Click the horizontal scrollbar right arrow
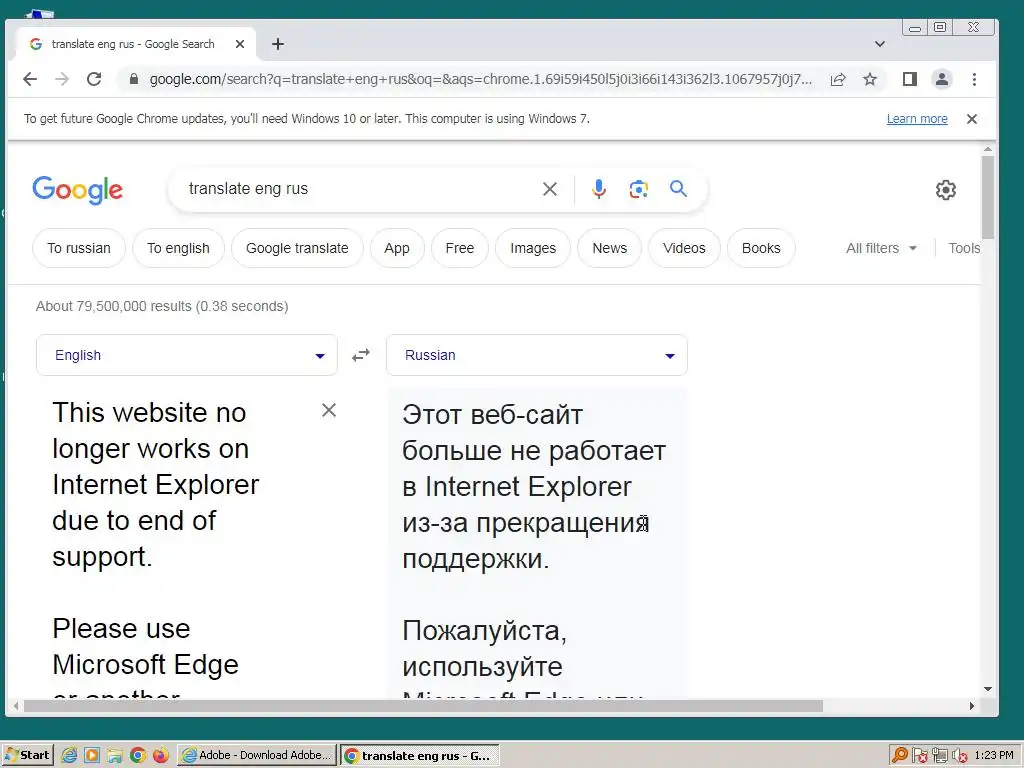Screen dimensions: 1024x768 point(972,706)
